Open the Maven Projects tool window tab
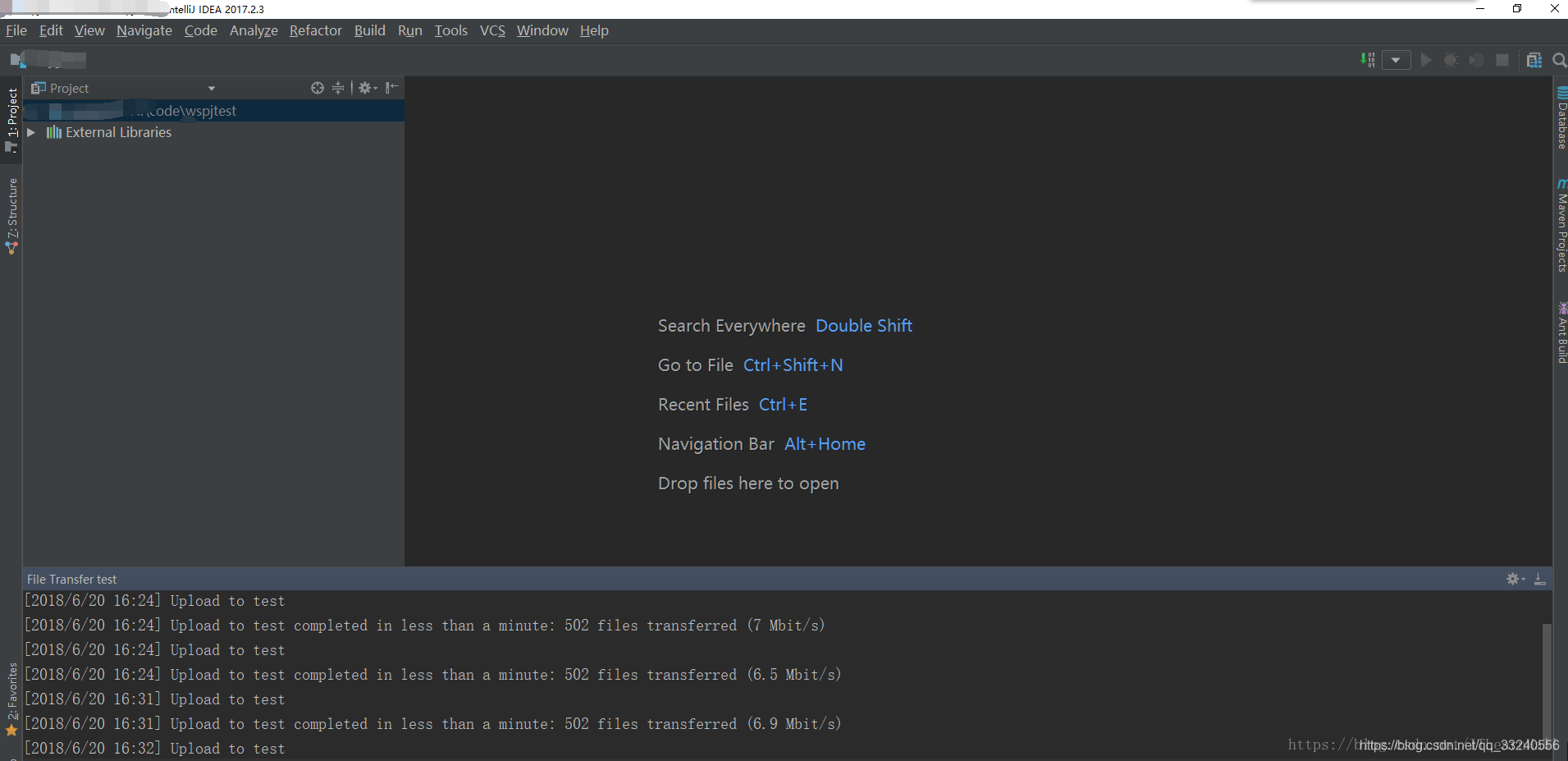Screen dimensions: 1568x761 (x=1561, y=226)
